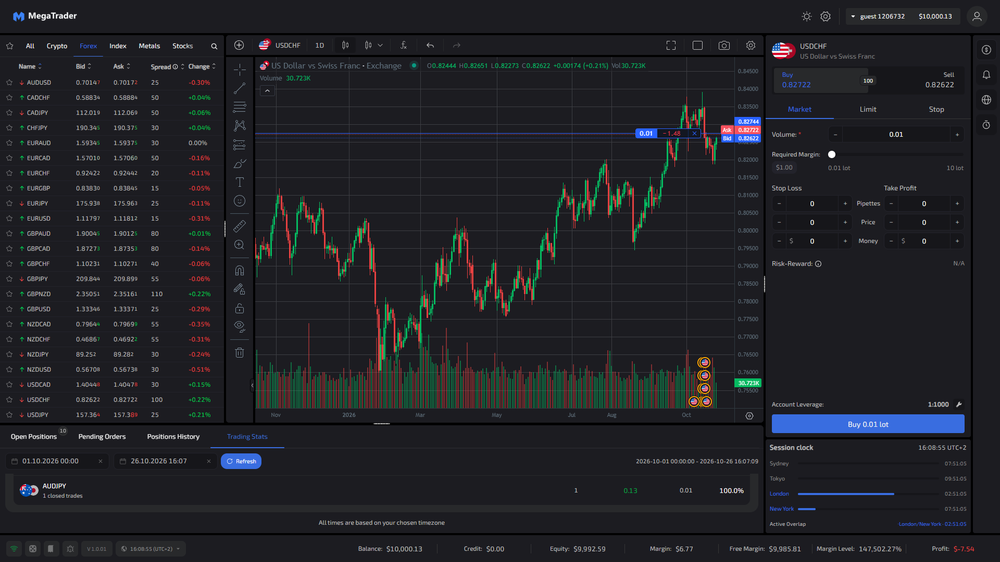This screenshot has height=562, width=1000.
Task: Open the Positions History tab
Action: click(x=173, y=436)
